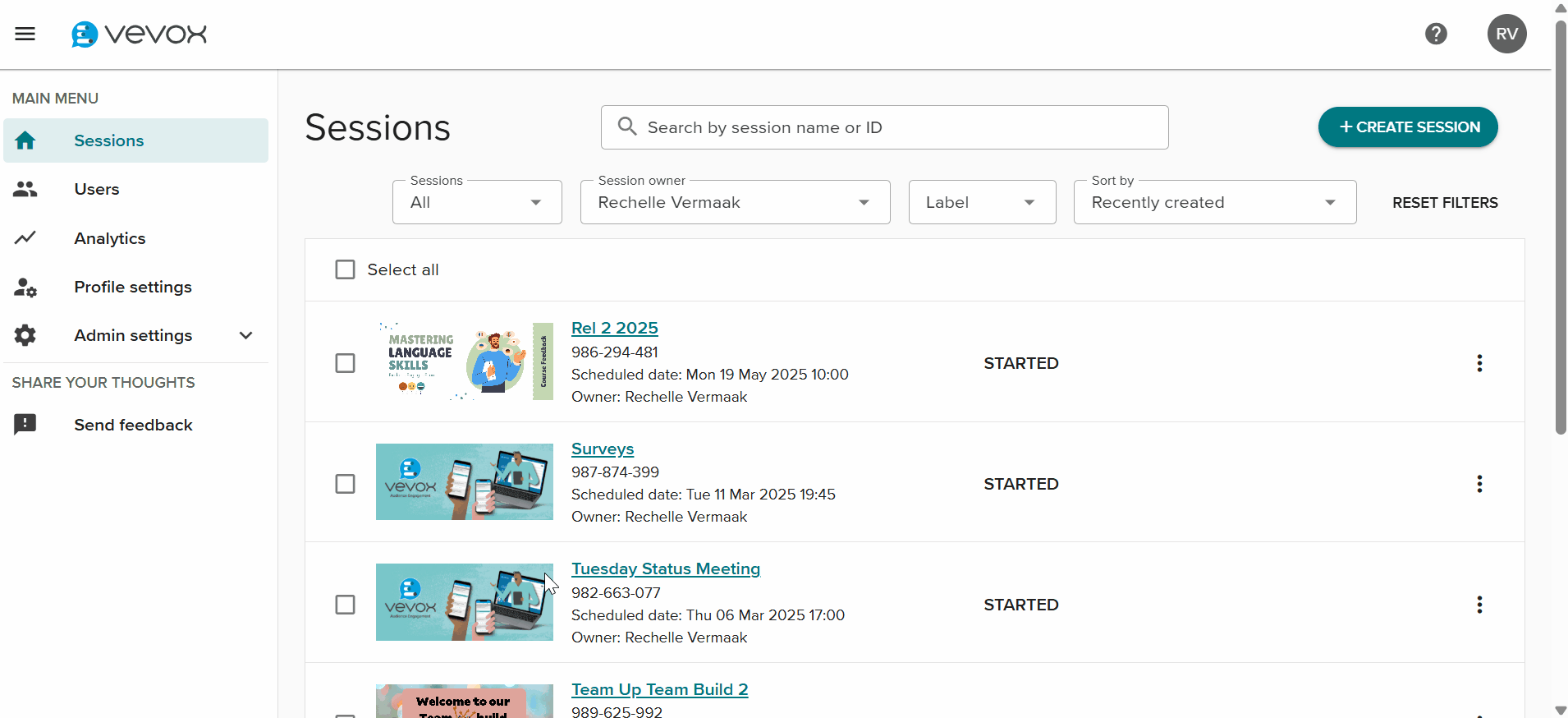Click the Users people icon
1568x718 pixels.
pyautogui.click(x=25, y=189)
